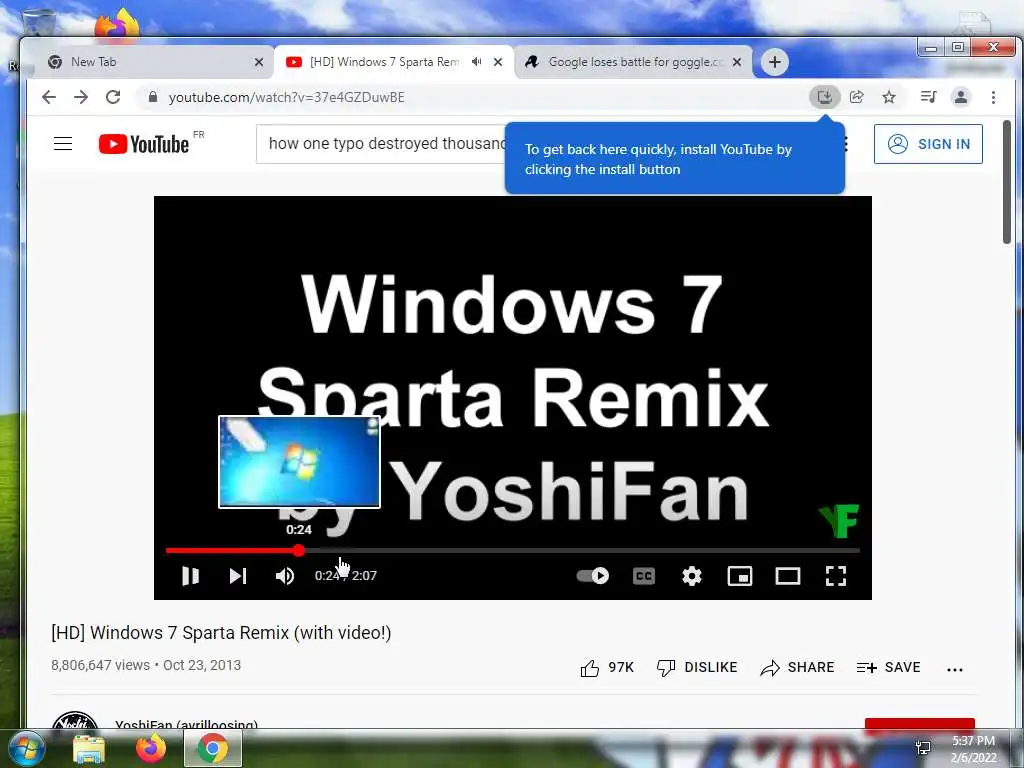Reload the YouTube page
Viewport: 1024px width, 768px height.
[113, 97]
